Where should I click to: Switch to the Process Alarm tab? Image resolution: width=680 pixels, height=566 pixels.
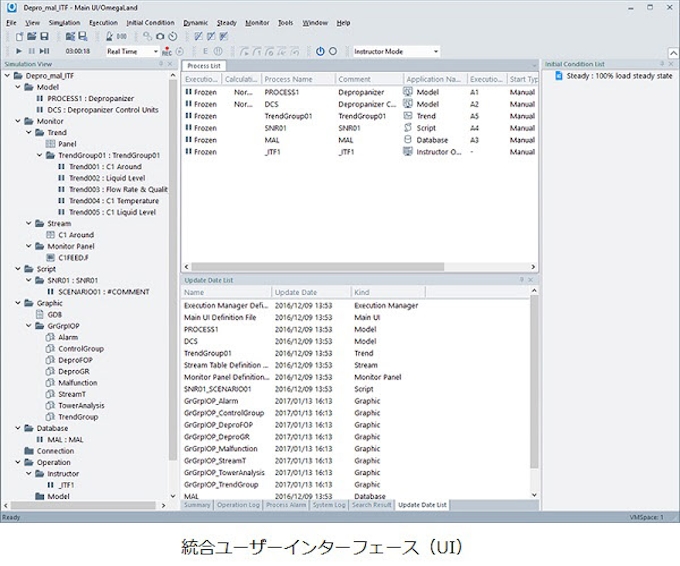coord(287,505)
